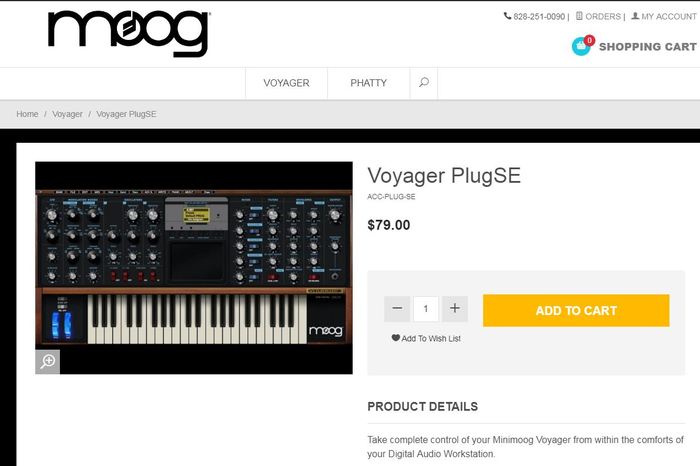
Task: Open the search magnifier icon in the nav bar
Action: point(424,83)
